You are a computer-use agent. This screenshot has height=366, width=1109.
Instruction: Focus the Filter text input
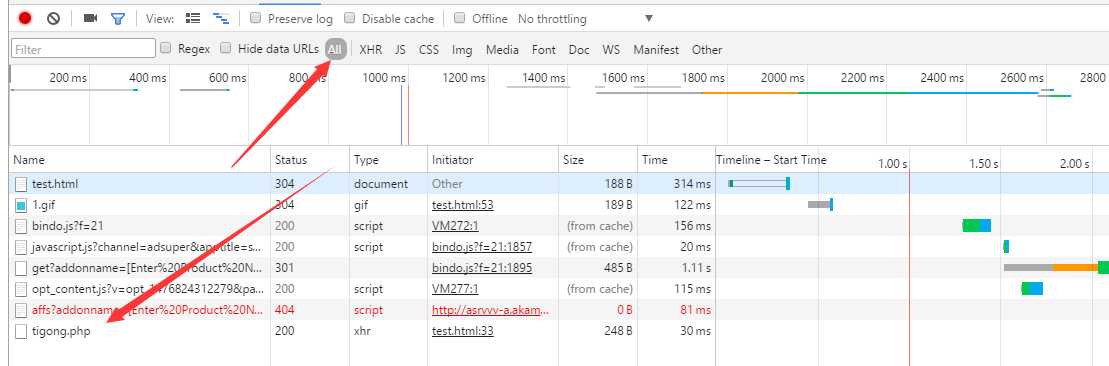(83, 49)
